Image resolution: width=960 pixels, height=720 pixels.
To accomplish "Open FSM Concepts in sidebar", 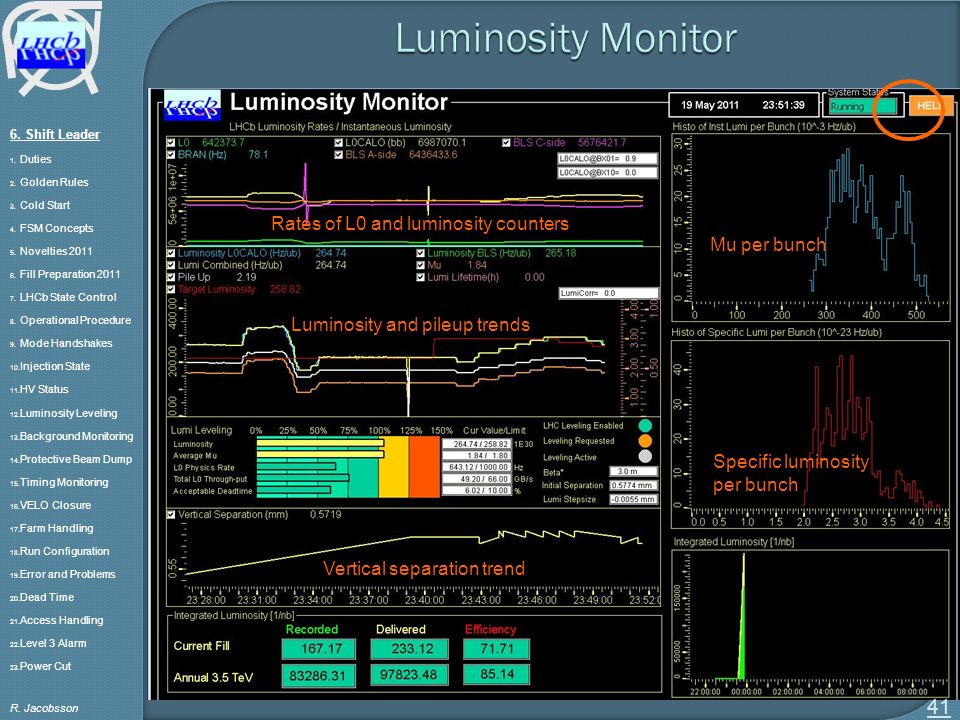I will click(56, 228).
